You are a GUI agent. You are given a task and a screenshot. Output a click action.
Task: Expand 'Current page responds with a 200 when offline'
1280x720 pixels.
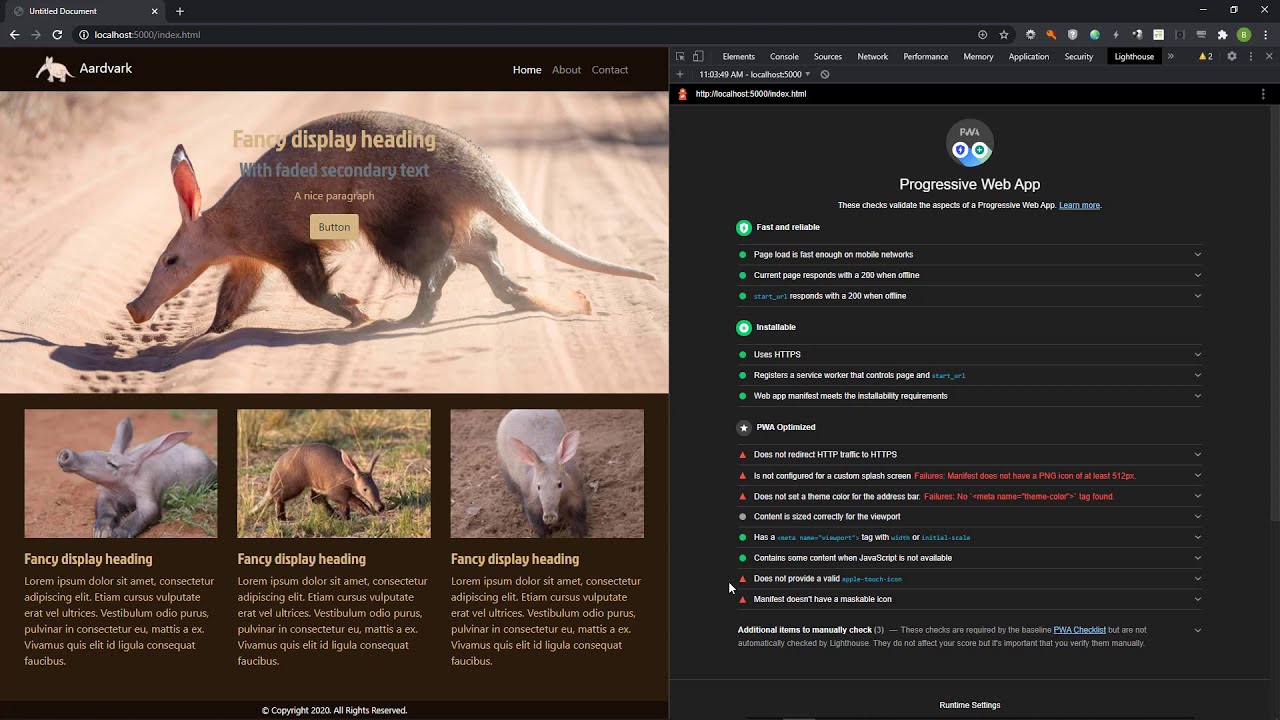[970, 275]
